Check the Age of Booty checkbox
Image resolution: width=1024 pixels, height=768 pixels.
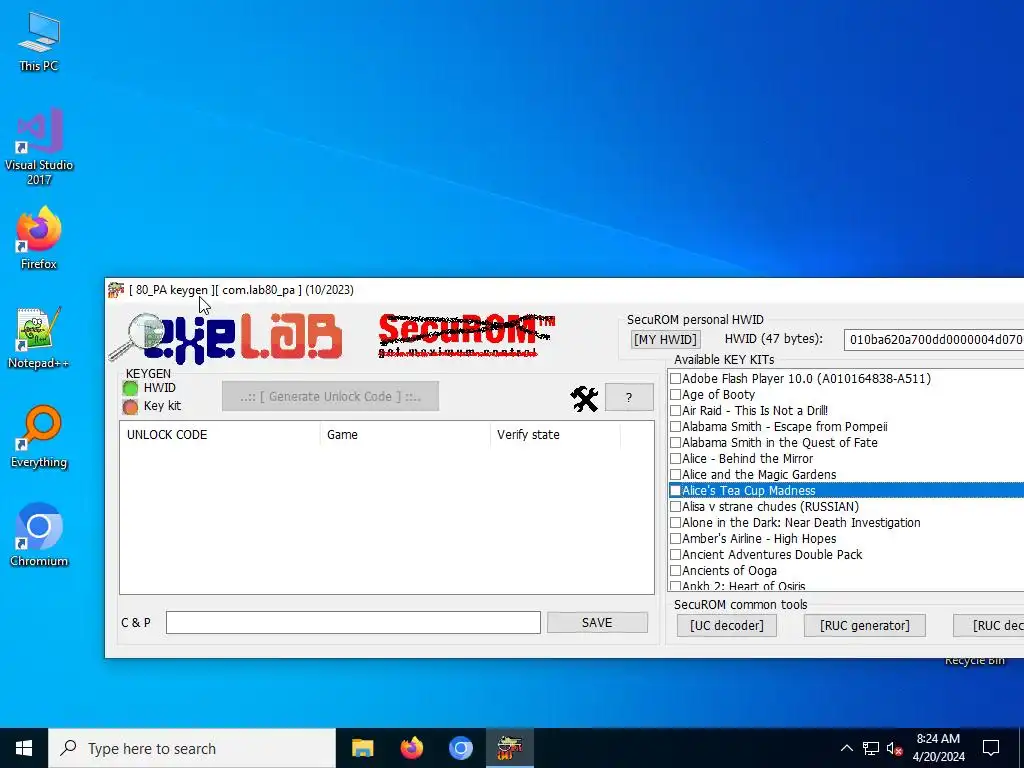coord(676,394)
